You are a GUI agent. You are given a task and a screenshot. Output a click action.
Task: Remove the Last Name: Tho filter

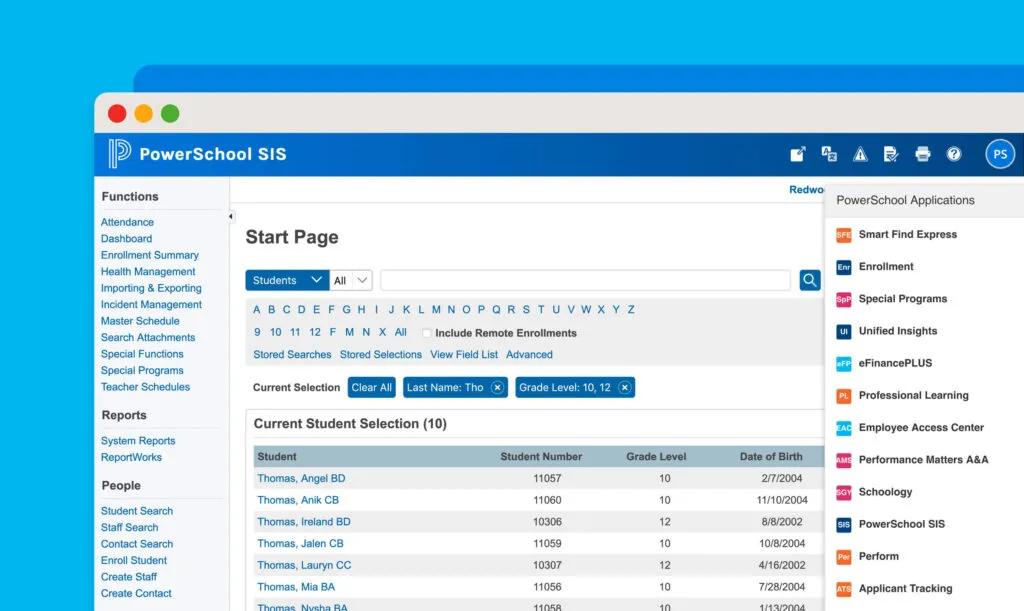tap(497, 388)
